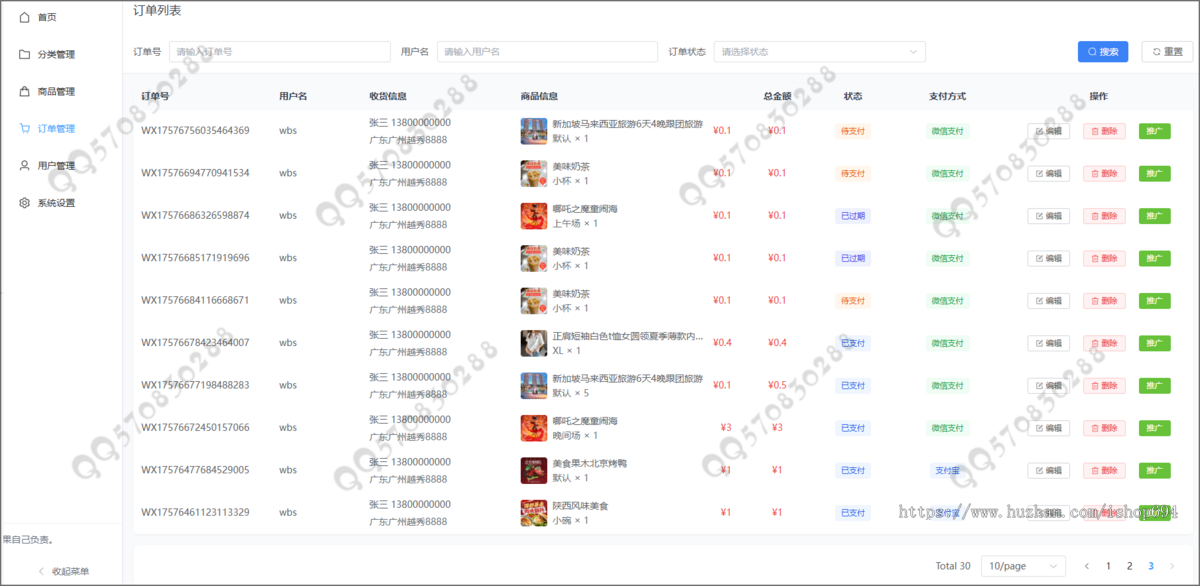Click 推广 for order WX17576684116668671
This screenshot has height=586, width=1200.
(x=1154, y=301)
